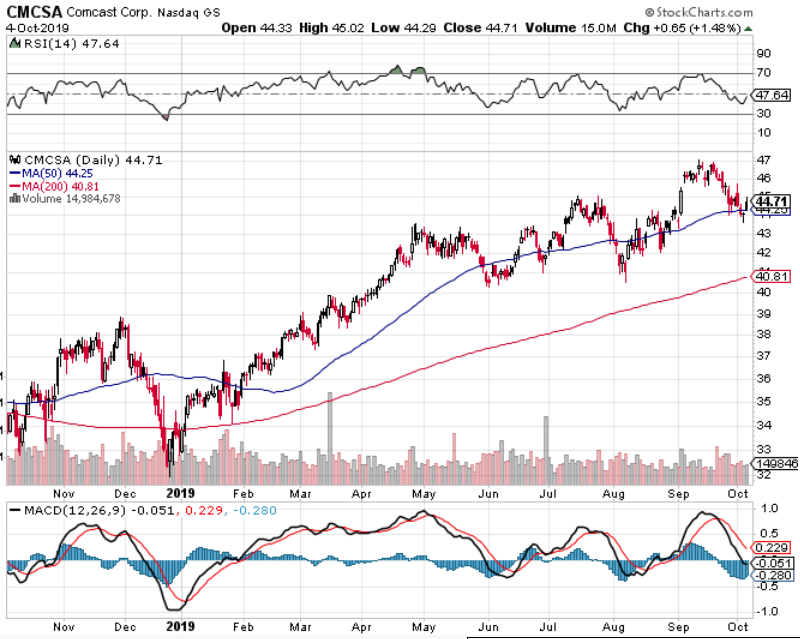Click the Comcast Corp. company name
The height and width of the screenshot is (639, 800).
(109, 12)
